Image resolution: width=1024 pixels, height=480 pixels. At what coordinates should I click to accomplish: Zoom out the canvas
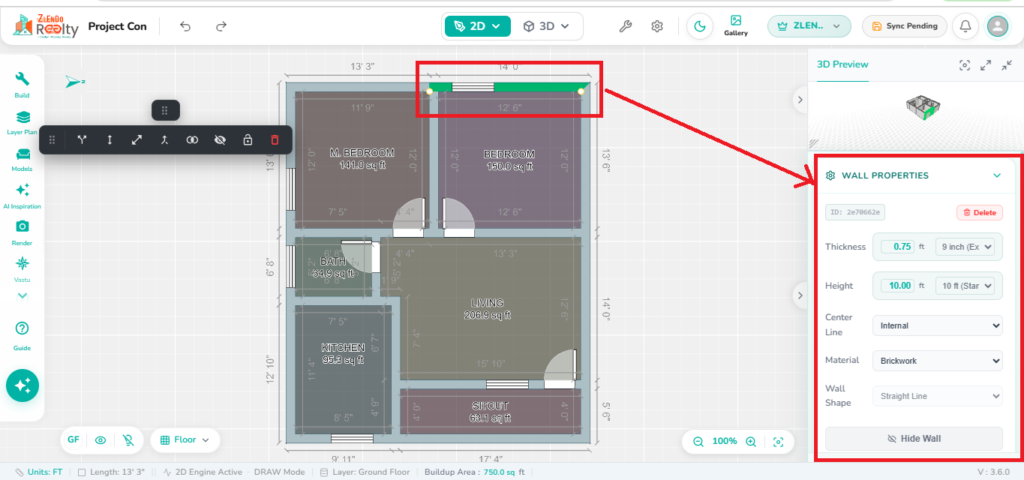tap(698, 441)
